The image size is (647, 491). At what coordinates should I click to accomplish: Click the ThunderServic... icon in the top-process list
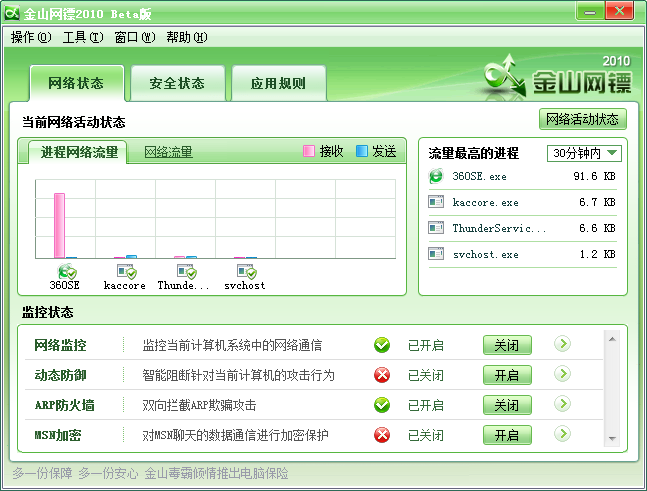tap(436, 228)
